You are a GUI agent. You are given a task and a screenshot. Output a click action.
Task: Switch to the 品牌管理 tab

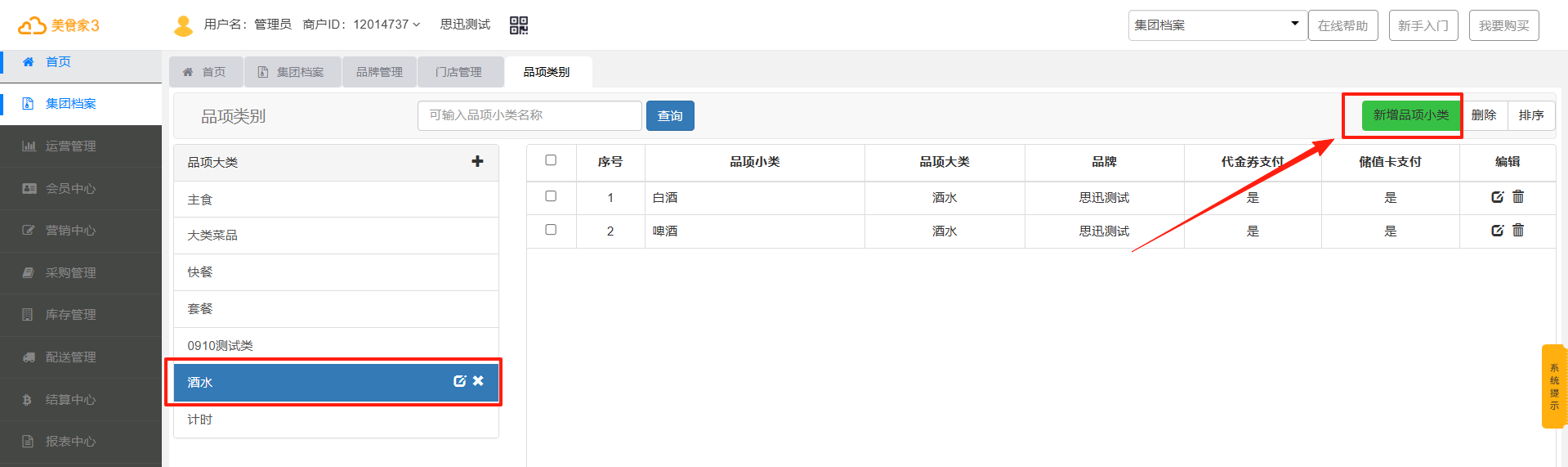(379, 72)
